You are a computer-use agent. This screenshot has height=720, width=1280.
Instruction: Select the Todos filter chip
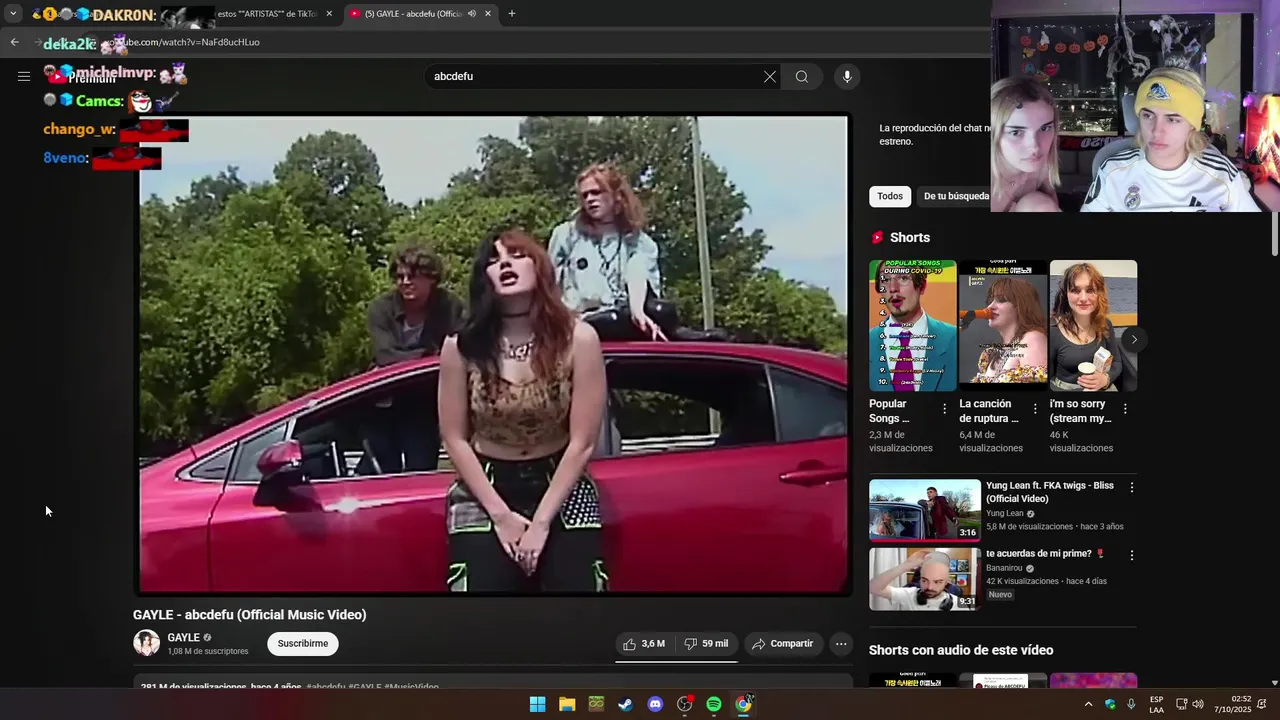click(890, 196)
